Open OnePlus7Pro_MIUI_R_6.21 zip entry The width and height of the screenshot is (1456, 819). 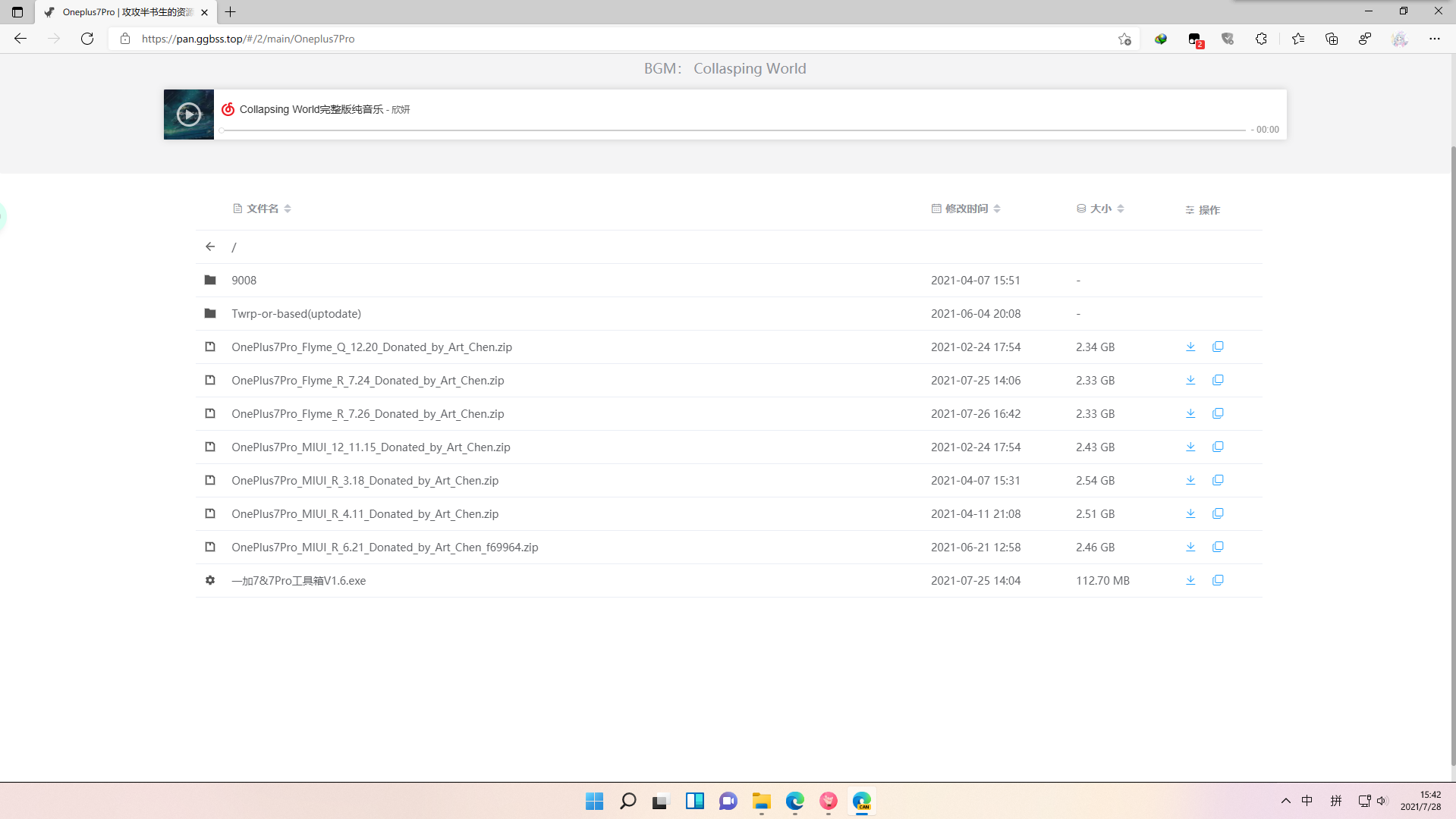pyautogui.click(x=385, y=547)
